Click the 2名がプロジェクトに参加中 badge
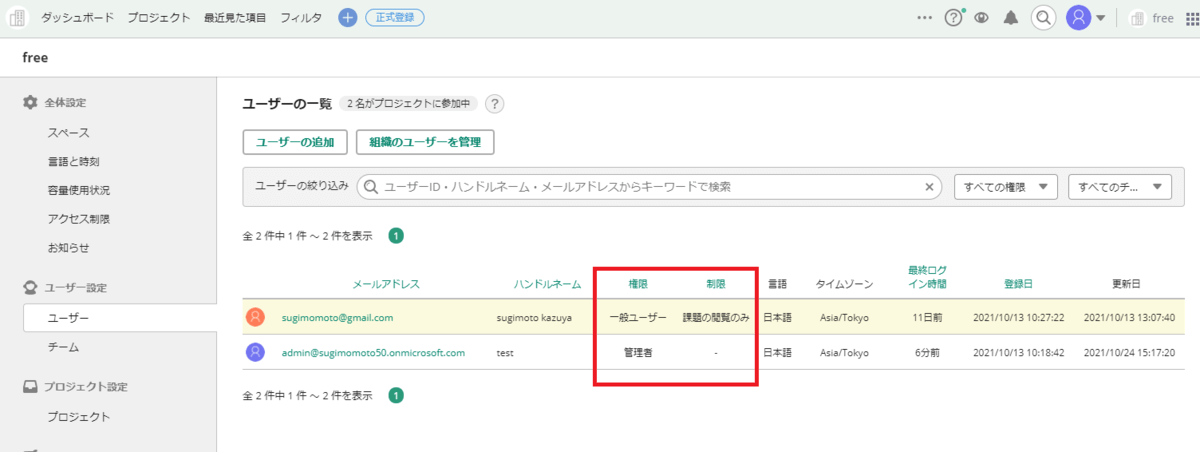Viewport: 1200px width, 452px height. point(408,104)
